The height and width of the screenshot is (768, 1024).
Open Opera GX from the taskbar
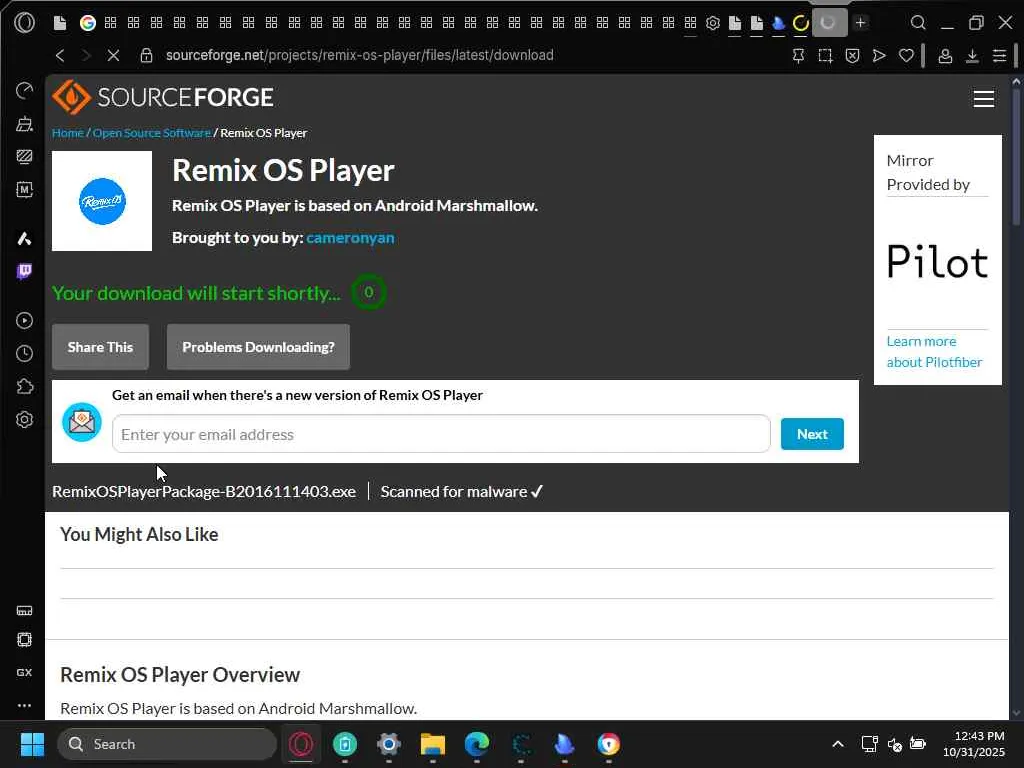(301, 744)
